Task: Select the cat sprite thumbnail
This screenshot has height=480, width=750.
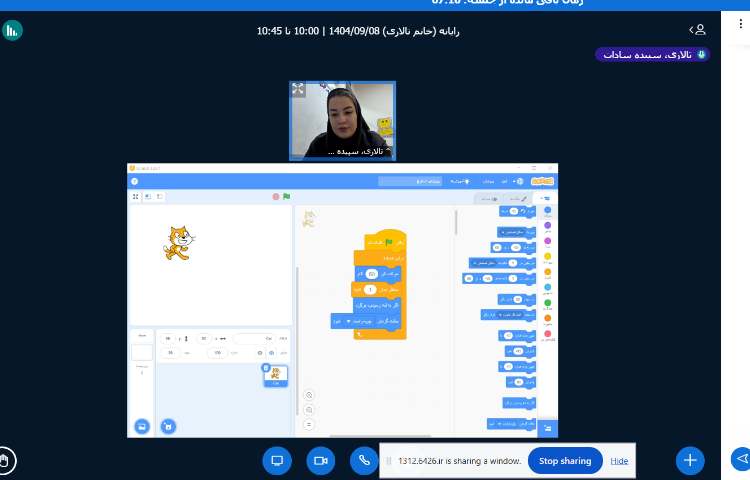Action: coord(274,375)
